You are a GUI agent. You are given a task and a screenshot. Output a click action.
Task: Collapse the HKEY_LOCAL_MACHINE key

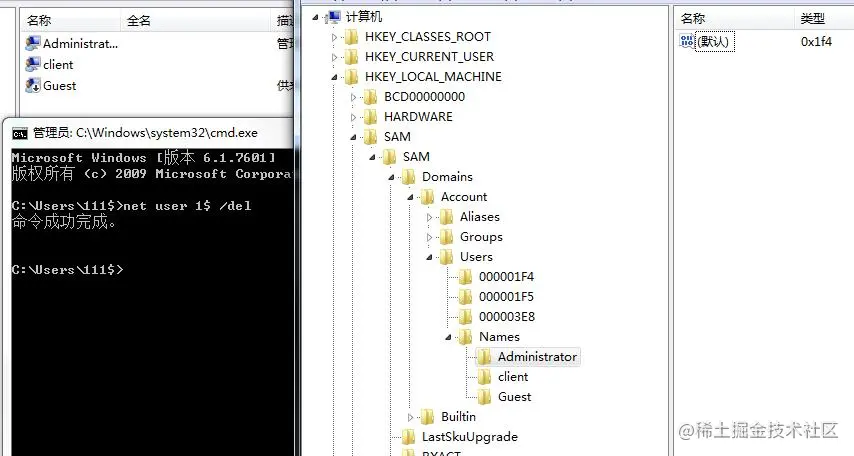tap(334, 77)
